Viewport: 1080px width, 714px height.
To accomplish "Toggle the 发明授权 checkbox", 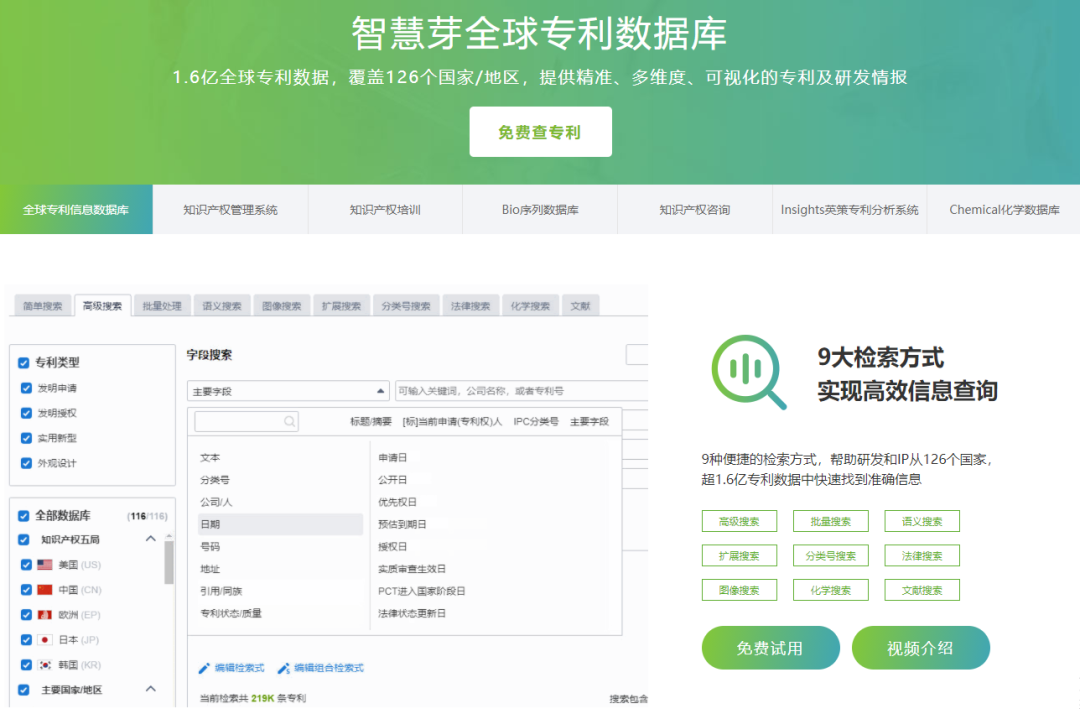I will (26, 412).
